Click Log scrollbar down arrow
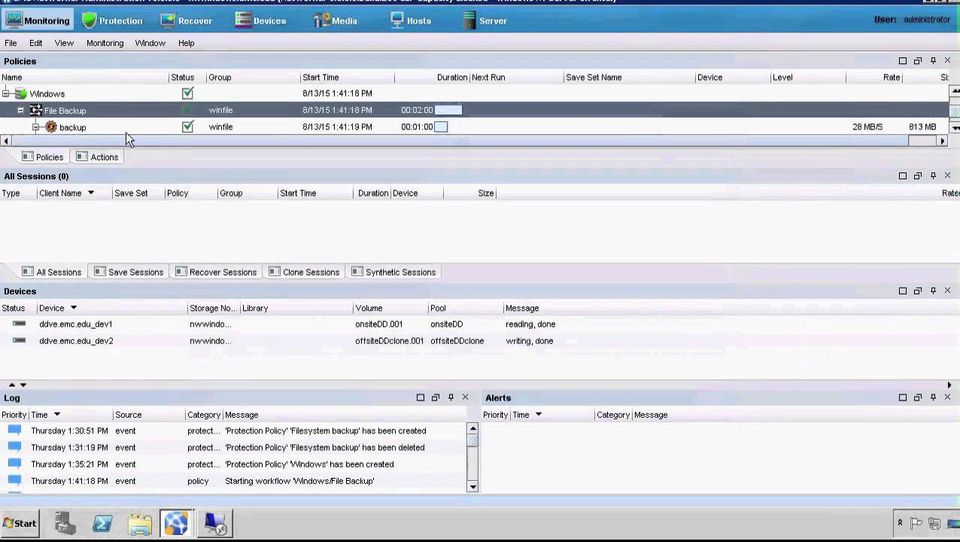This screenshot has width=960, height=542. (x=472, y=487)
